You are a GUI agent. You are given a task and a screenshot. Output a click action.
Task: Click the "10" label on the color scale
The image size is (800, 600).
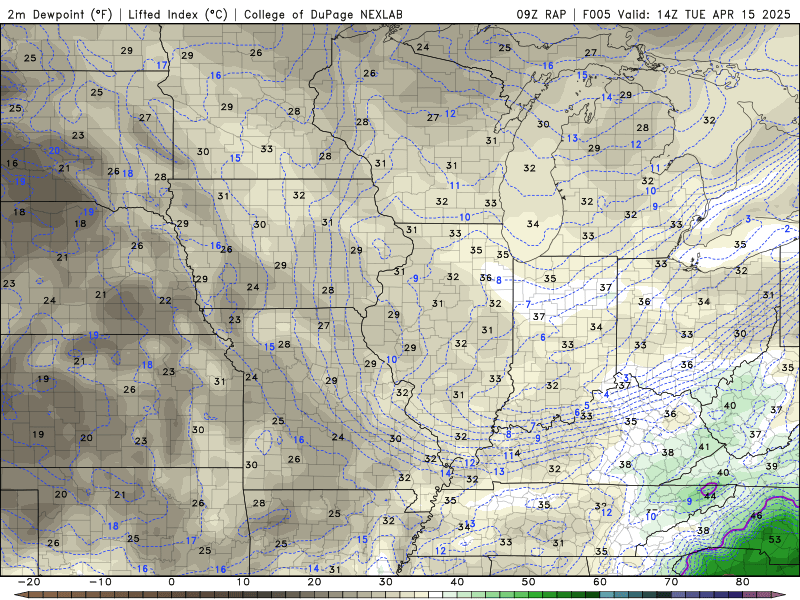(x=243, y=582)
